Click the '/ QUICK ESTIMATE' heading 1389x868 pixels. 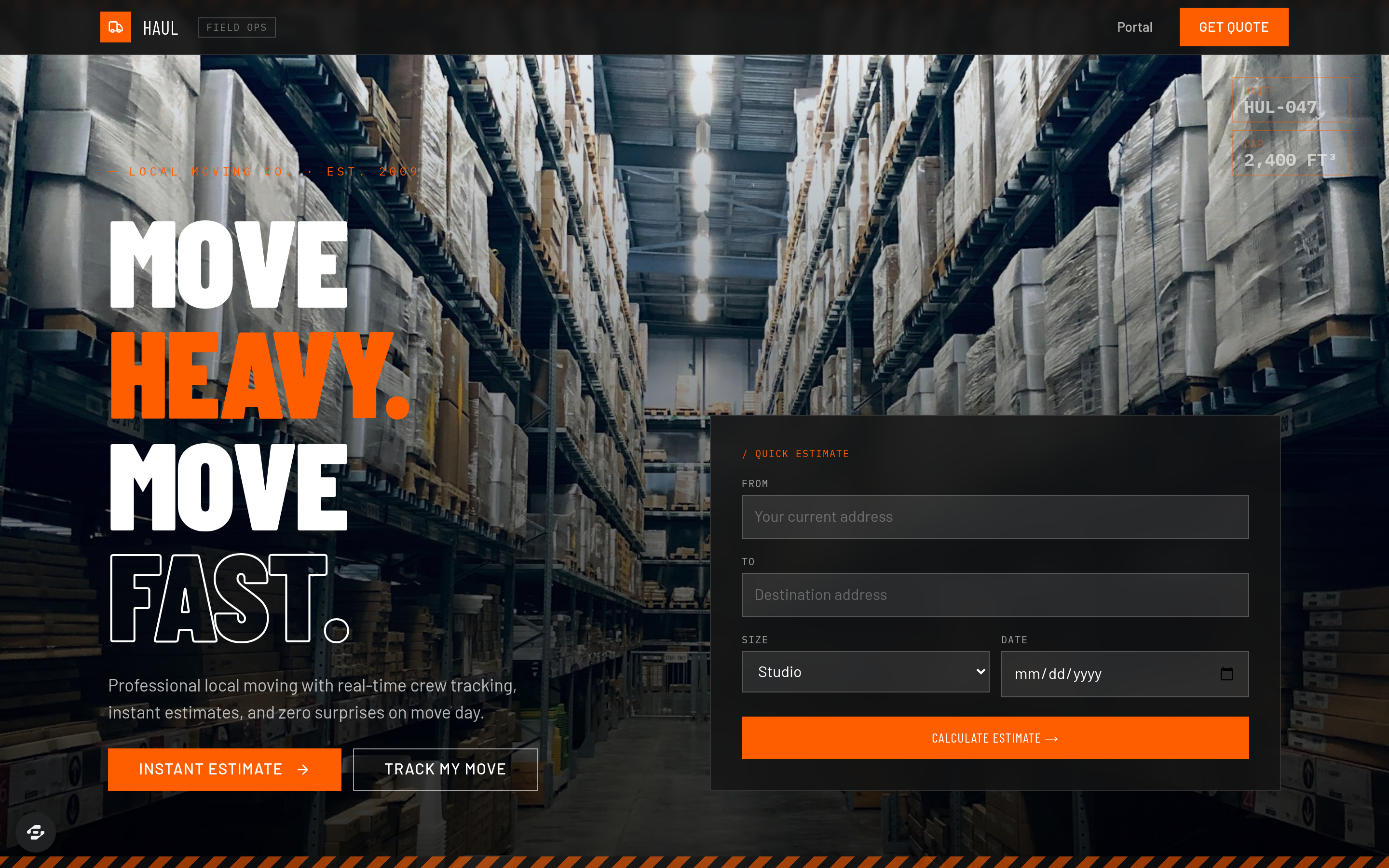coord(795,453)
